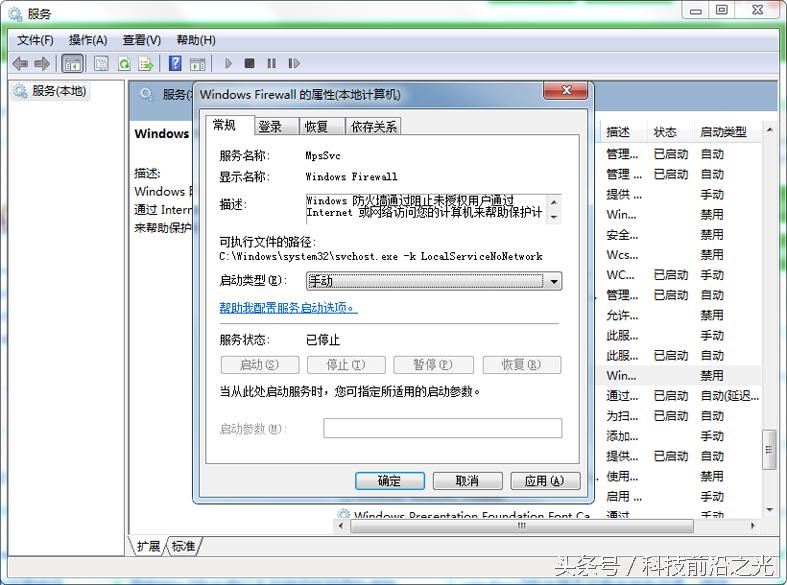Click the 恢复(R) button
The image size is (787, 585).
[521, 365]
